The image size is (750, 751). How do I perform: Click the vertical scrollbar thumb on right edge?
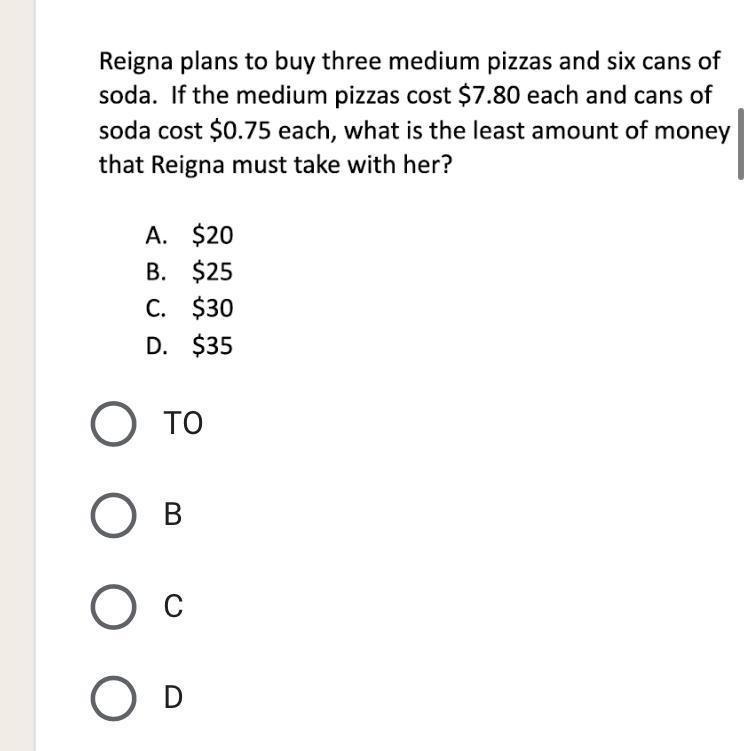[740, 145]
